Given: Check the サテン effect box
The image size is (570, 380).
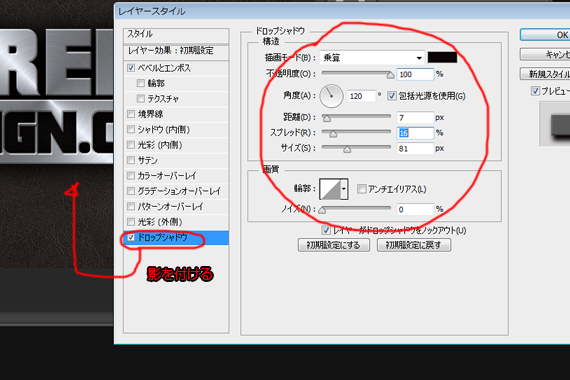Looking at the screenshot, I should click(131, 160).
